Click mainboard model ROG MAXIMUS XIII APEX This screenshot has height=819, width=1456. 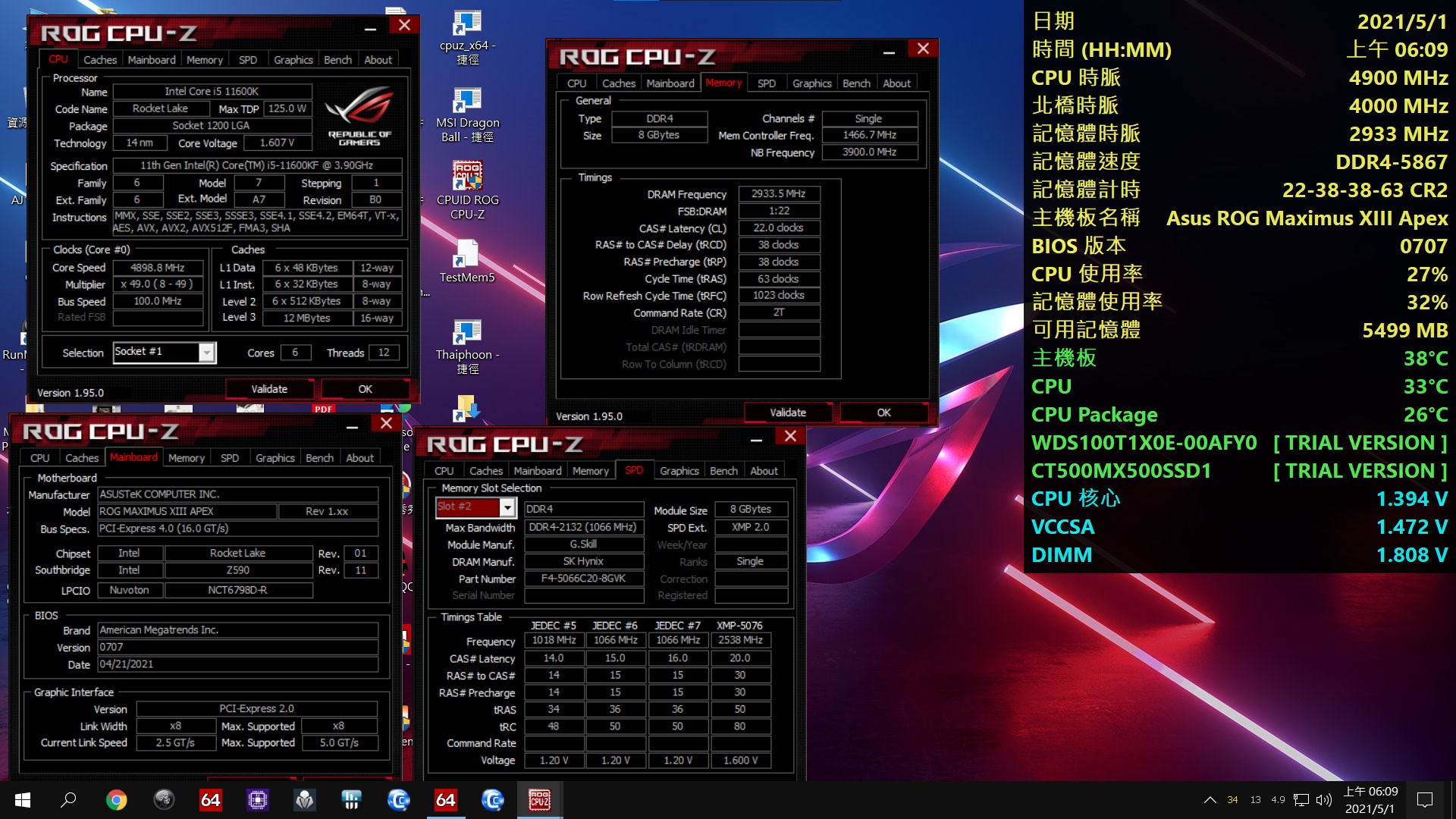(187, 512)
